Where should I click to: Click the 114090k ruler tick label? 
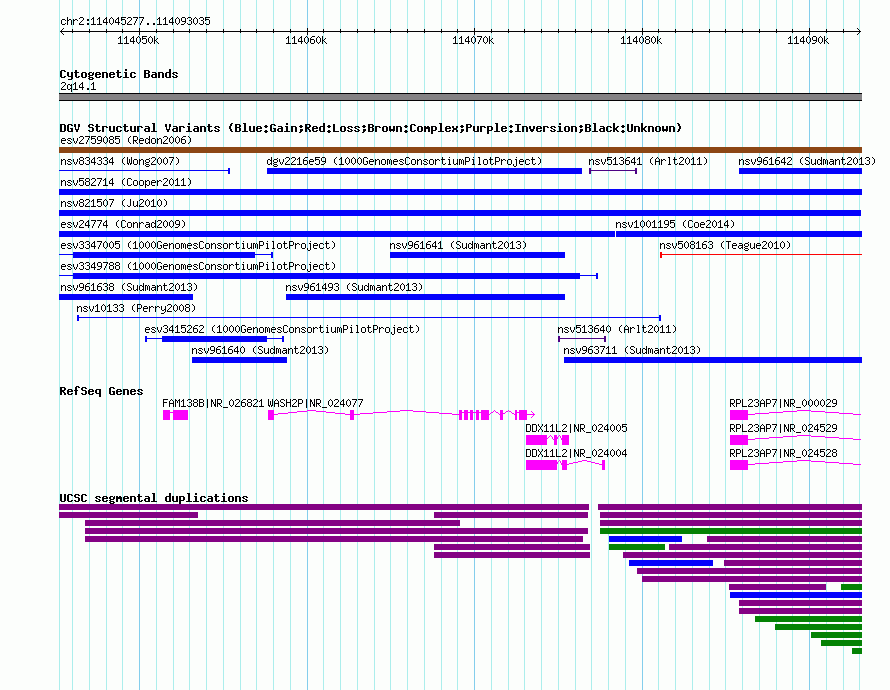pos(808,40)
